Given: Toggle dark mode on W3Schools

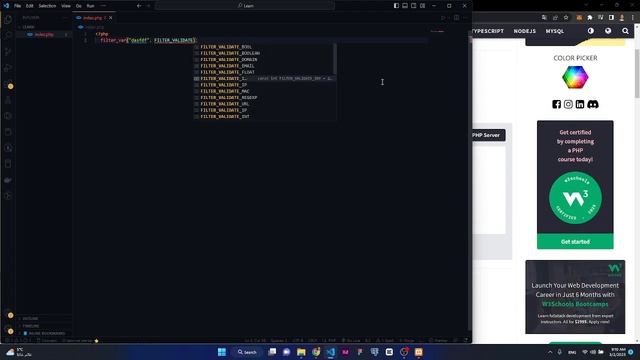Looking at the screenshot, I should tap(591, 31).
